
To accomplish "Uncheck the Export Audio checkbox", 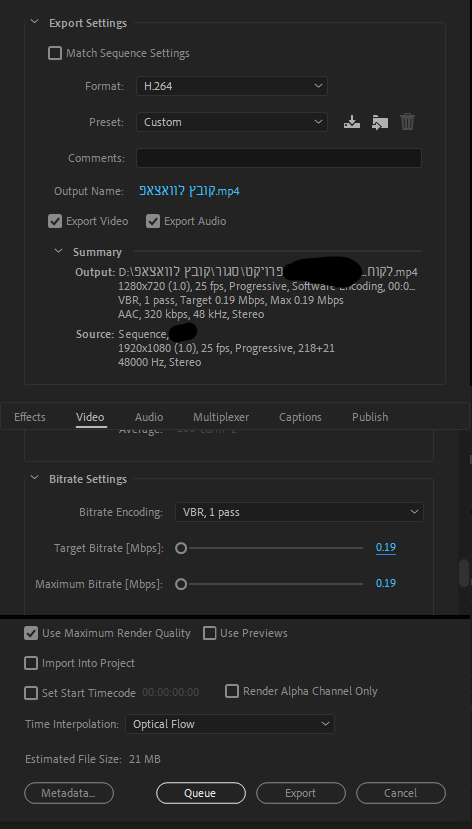I will pyautogui.click(x=153, y=221).
